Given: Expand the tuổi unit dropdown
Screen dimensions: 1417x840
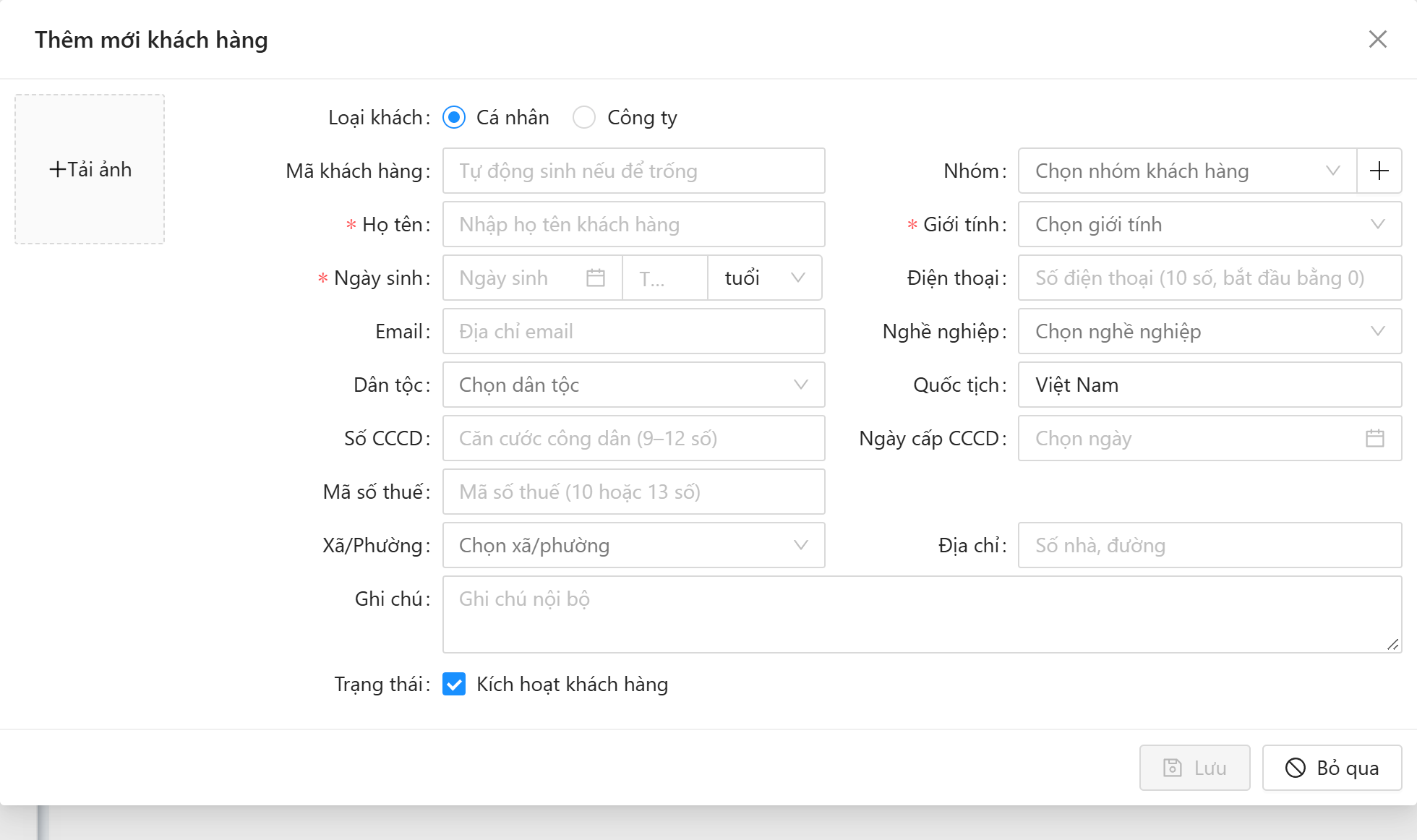Looking at the screenshot, I should pos(765,278).
